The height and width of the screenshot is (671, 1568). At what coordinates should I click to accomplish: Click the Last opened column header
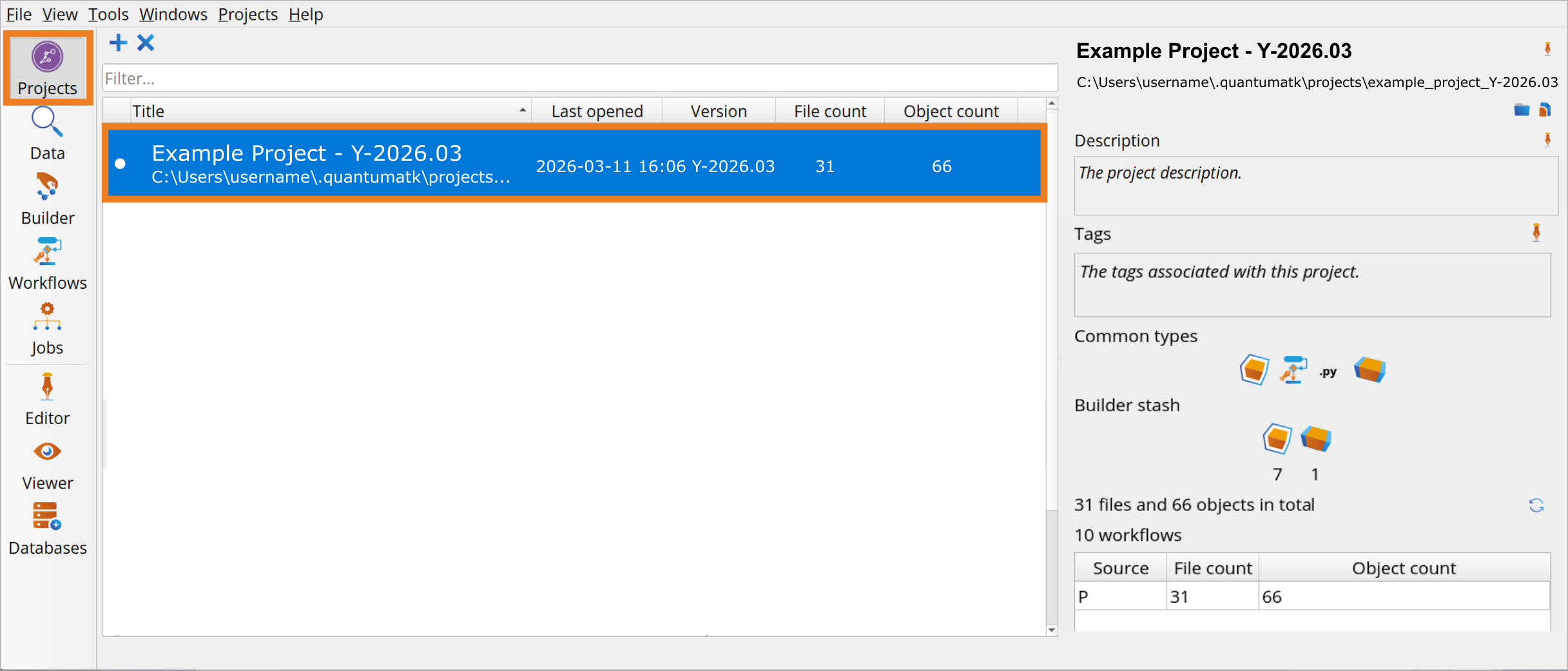click(x=597, y=112)
